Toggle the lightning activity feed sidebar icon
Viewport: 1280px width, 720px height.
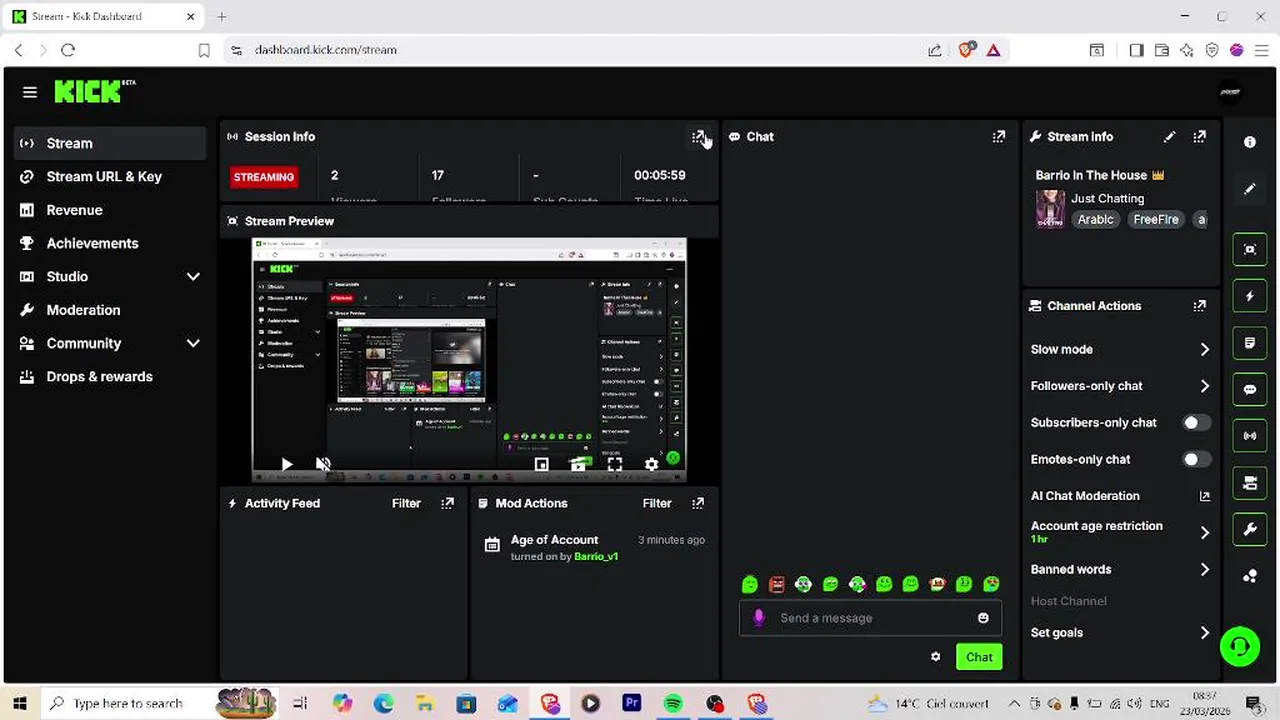(1249, 296)
